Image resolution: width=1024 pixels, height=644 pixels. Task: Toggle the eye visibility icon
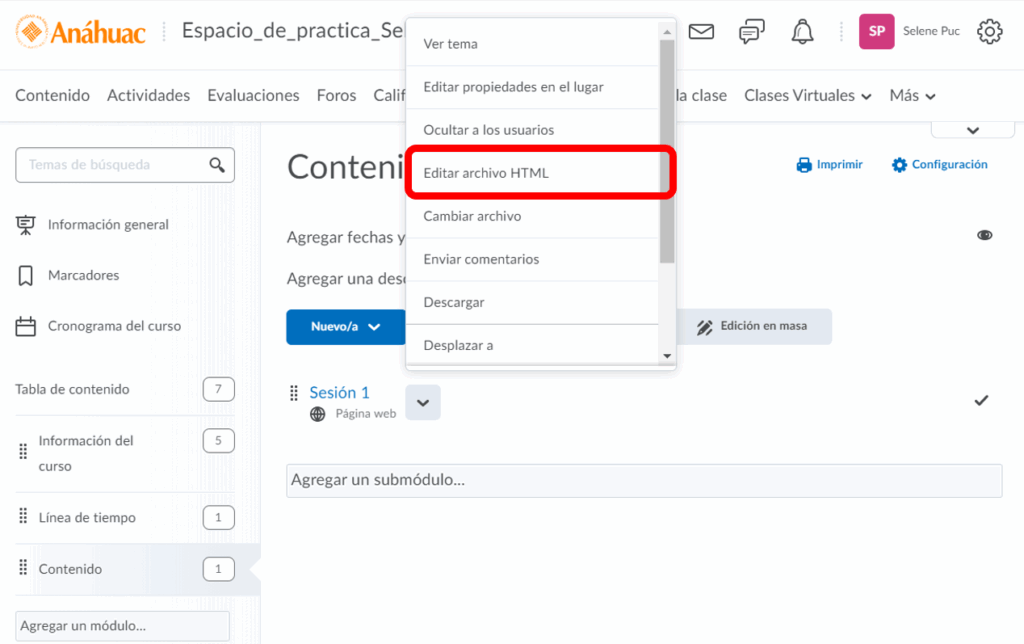[984, 235]
